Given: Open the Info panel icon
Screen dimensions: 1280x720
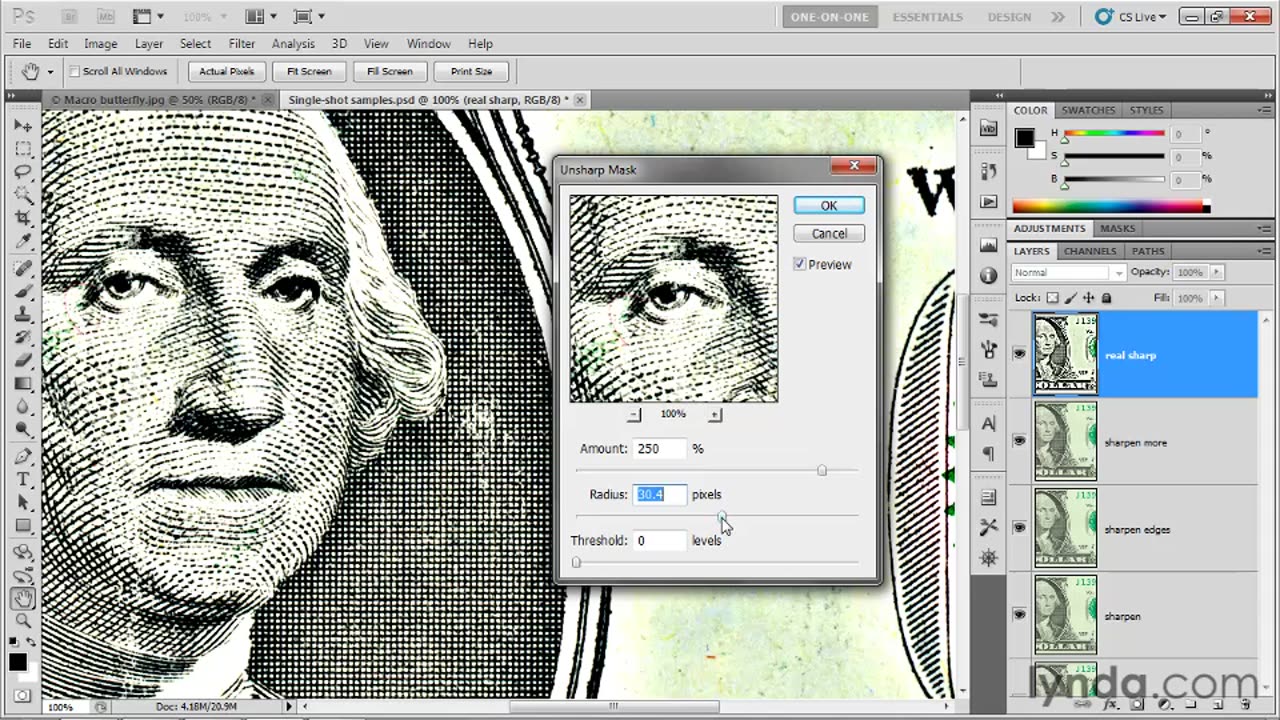Looking at the screenshot, I should tap(989, 275).
